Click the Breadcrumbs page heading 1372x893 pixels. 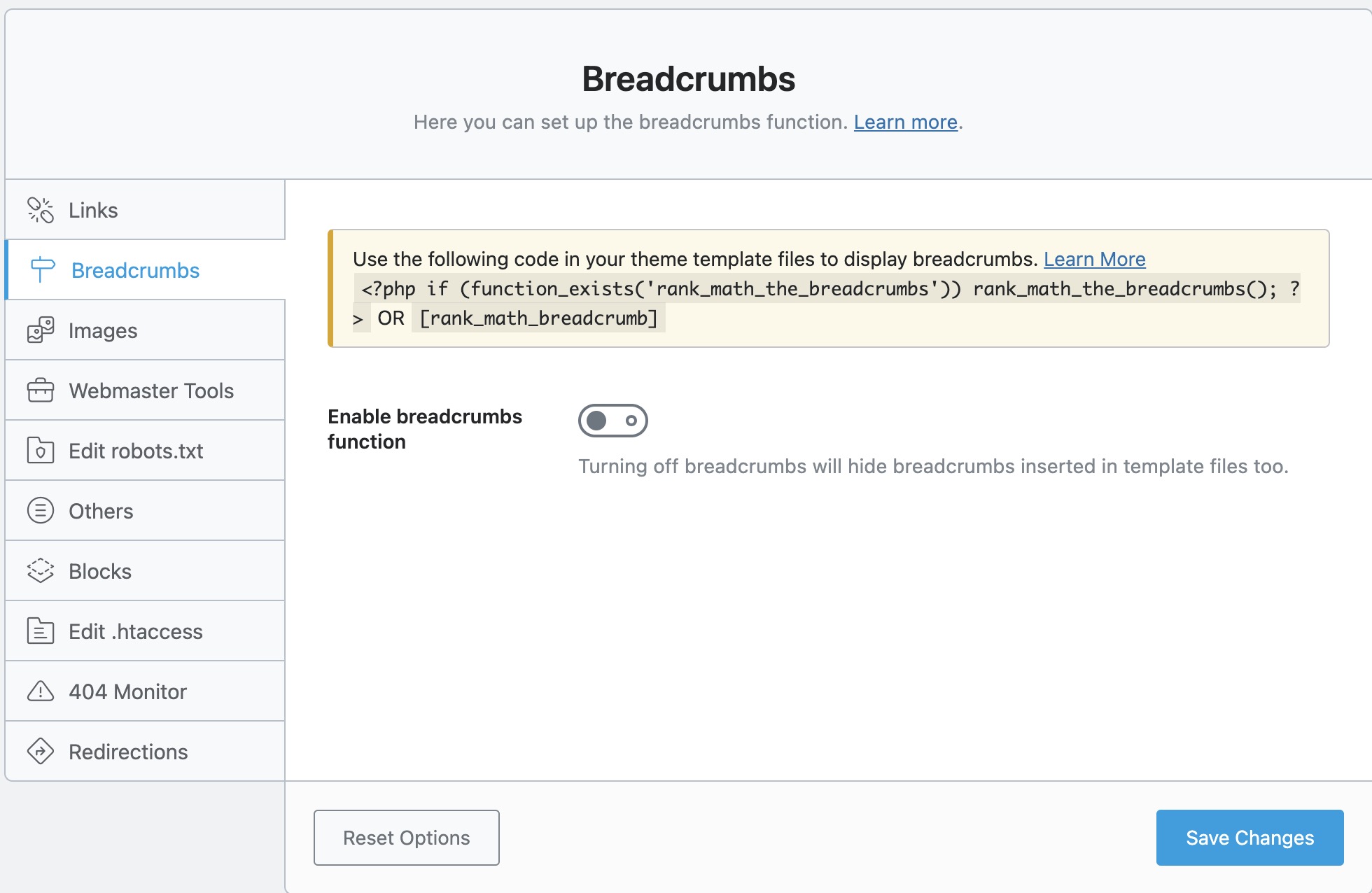(688, 78)
